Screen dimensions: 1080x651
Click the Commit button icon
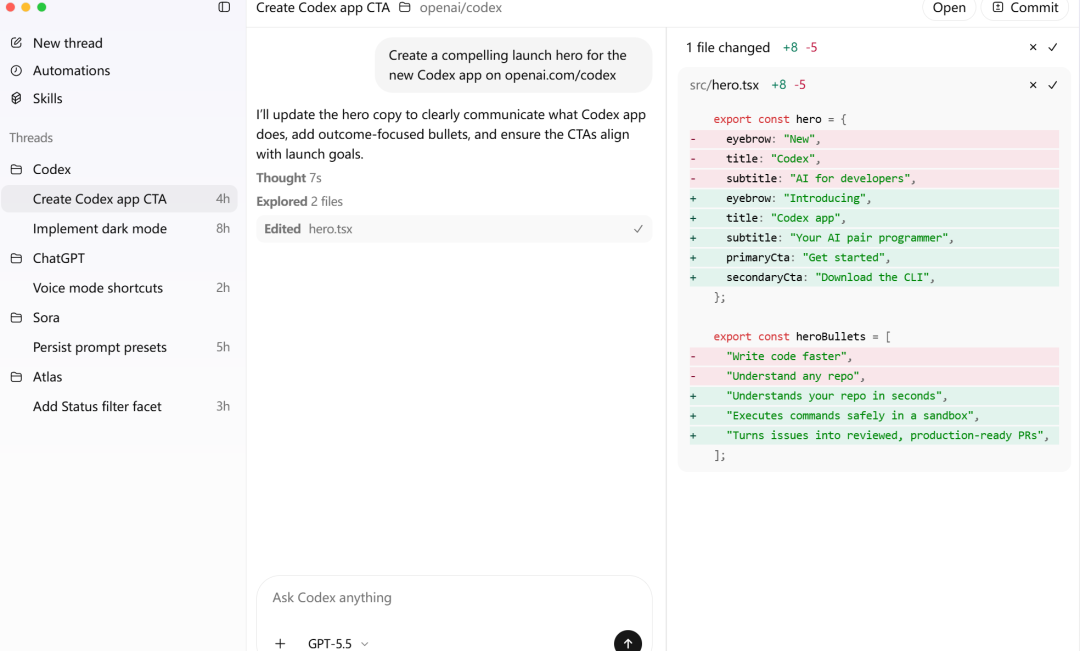(x=998, y=8)
